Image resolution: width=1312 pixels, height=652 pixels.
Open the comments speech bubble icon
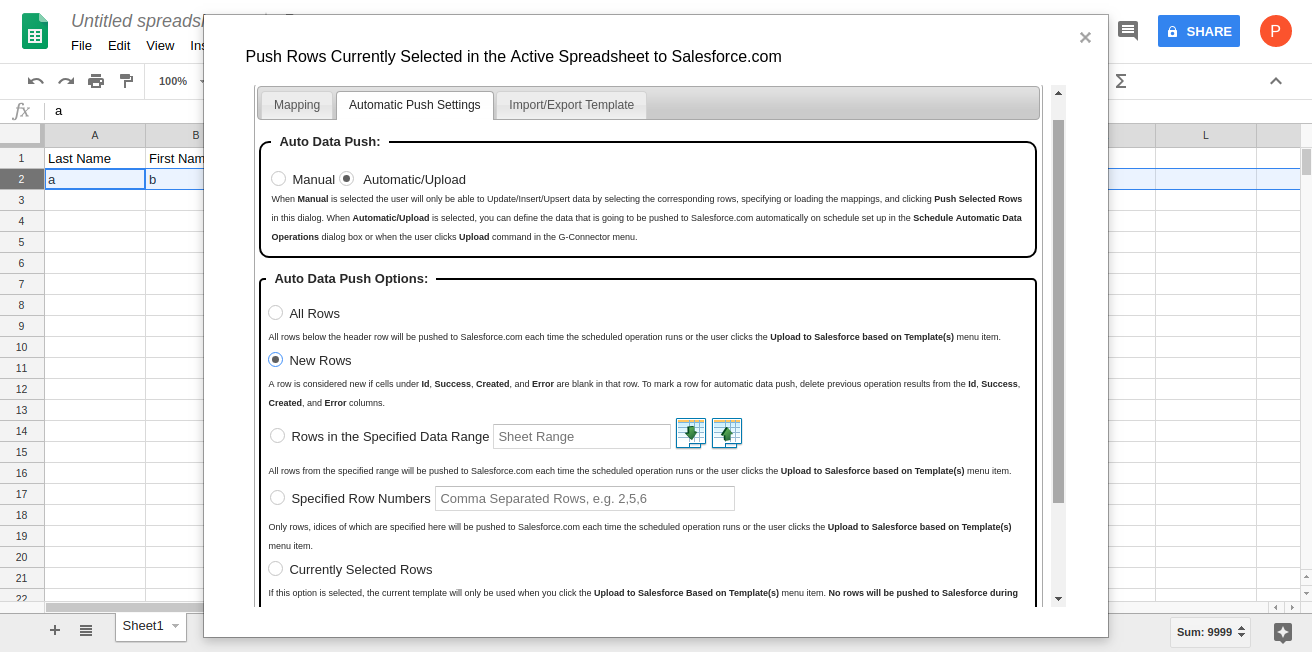tap(1128, 31)
